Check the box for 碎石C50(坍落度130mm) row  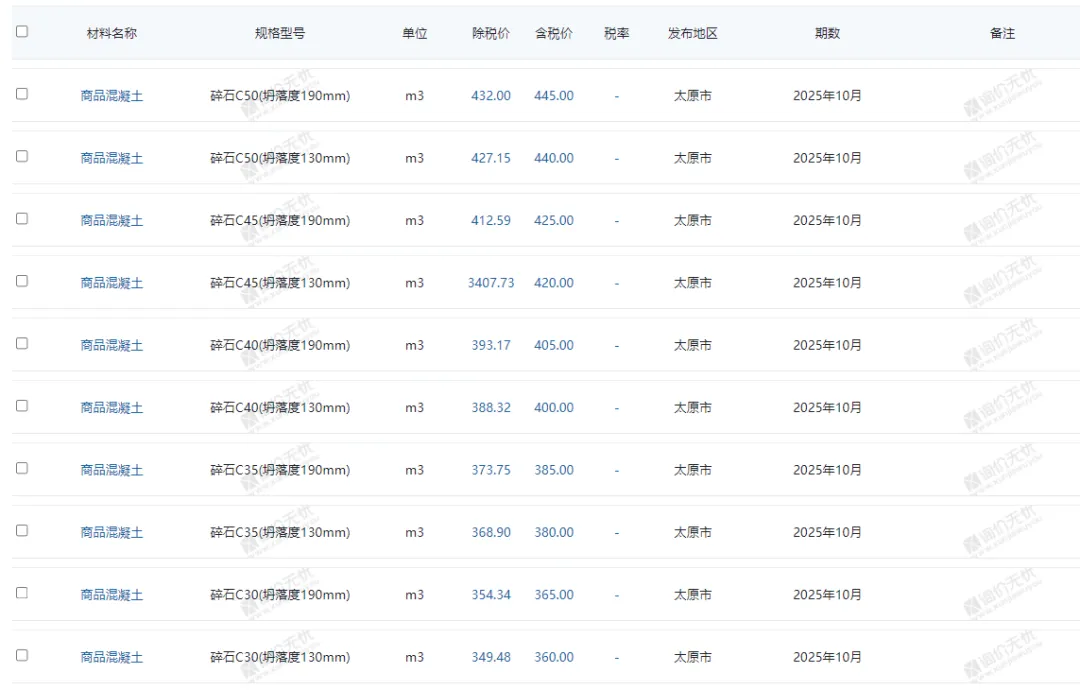(22, 156)
